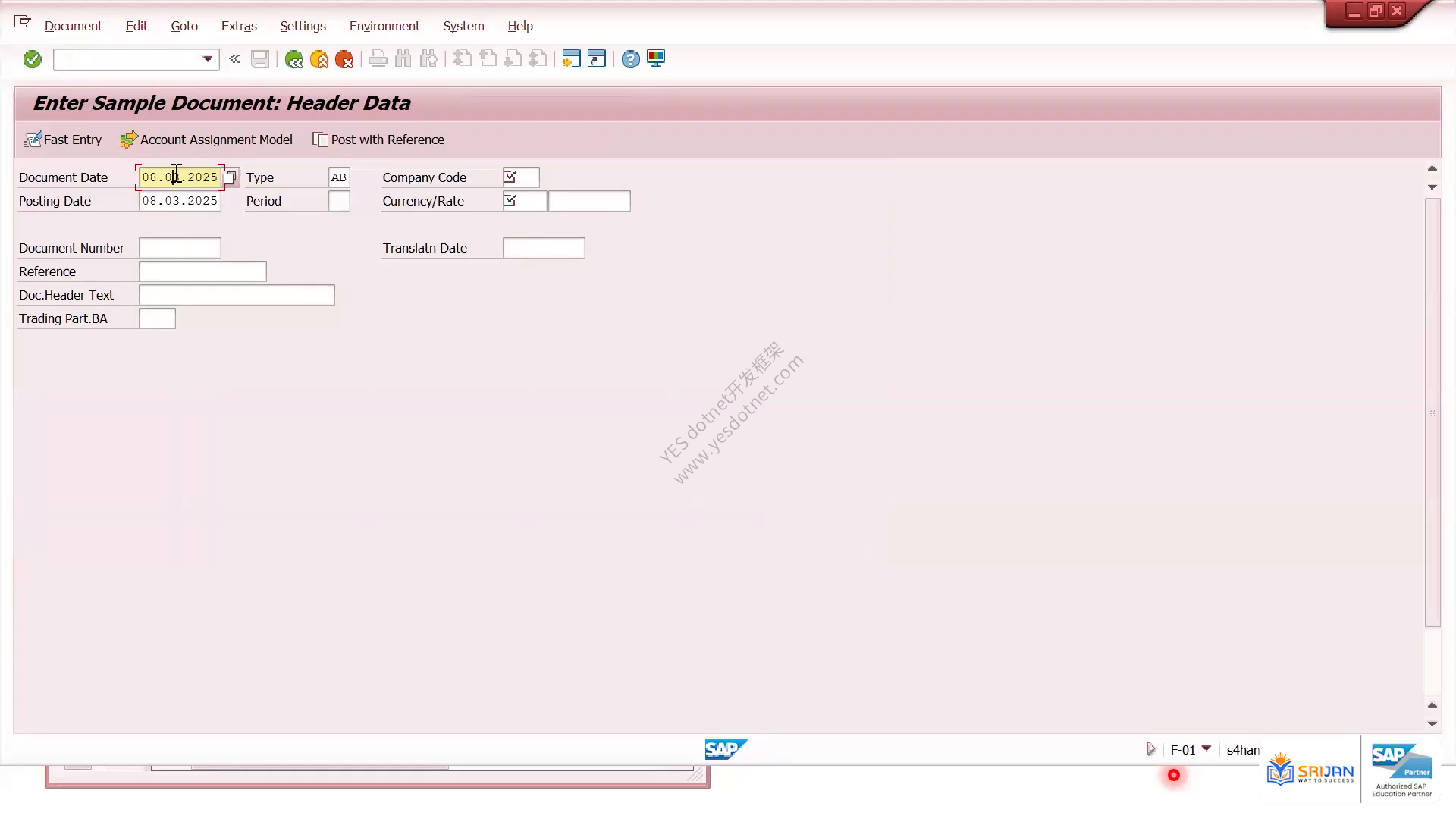Screen dimensions: 1456x819
Task: Click the Currency/Rate required field checkbox
Action: pyautogui.click(x=510, y=201)
